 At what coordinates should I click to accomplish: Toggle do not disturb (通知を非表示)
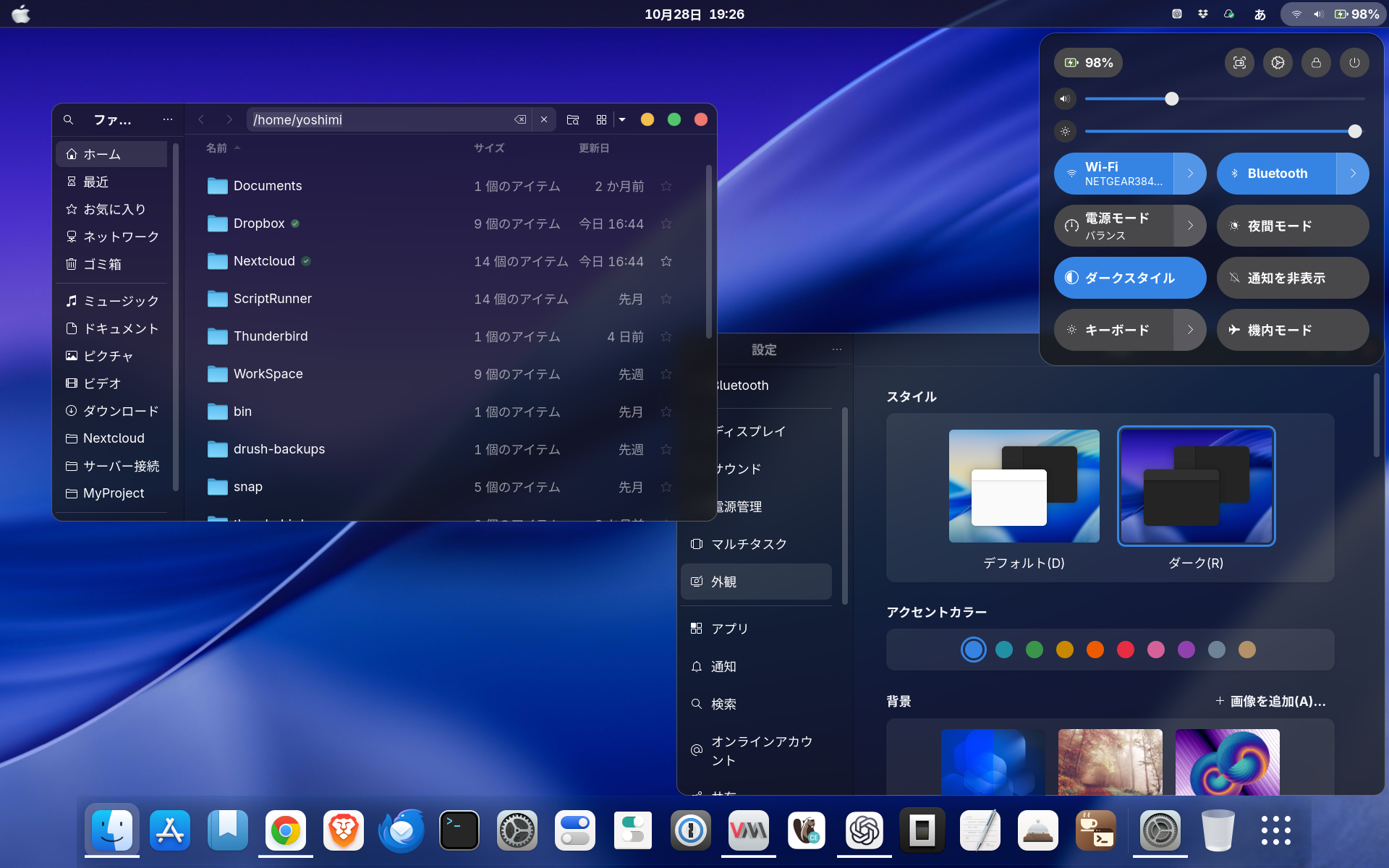[x=1293, y=278]
